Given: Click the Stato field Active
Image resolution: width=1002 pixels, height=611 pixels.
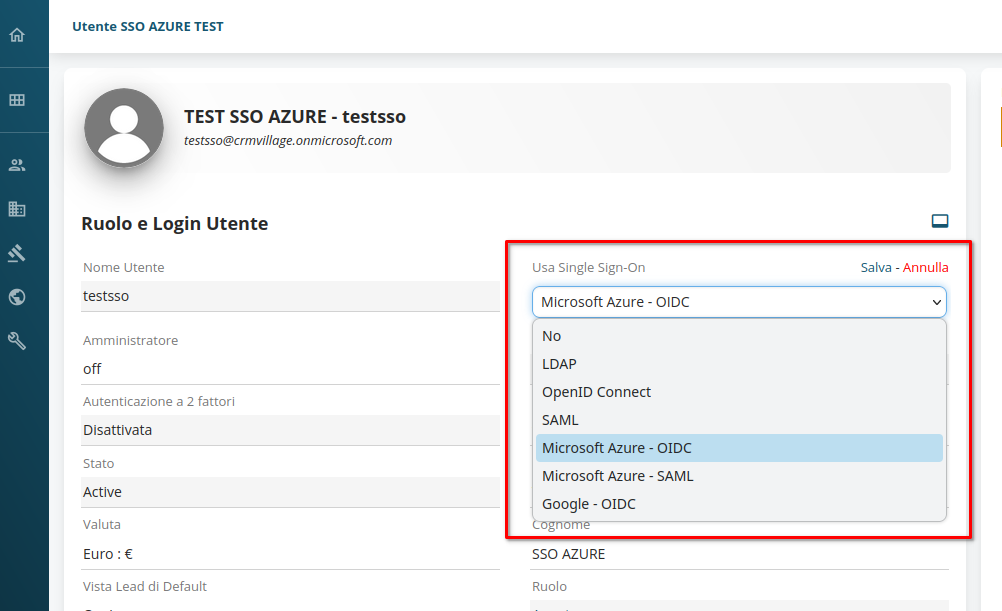Looking at the screenshot, I should pyautogui.click(x=290, y=492).
